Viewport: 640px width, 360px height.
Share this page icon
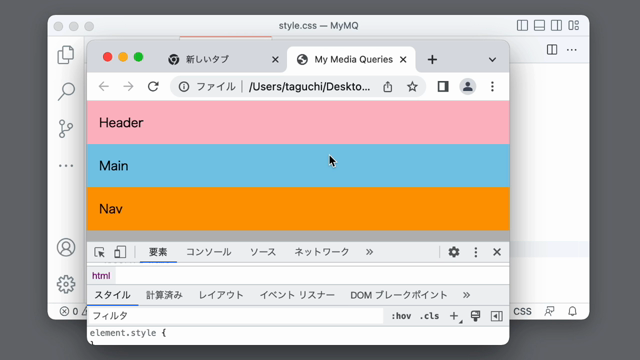[388, 87]
